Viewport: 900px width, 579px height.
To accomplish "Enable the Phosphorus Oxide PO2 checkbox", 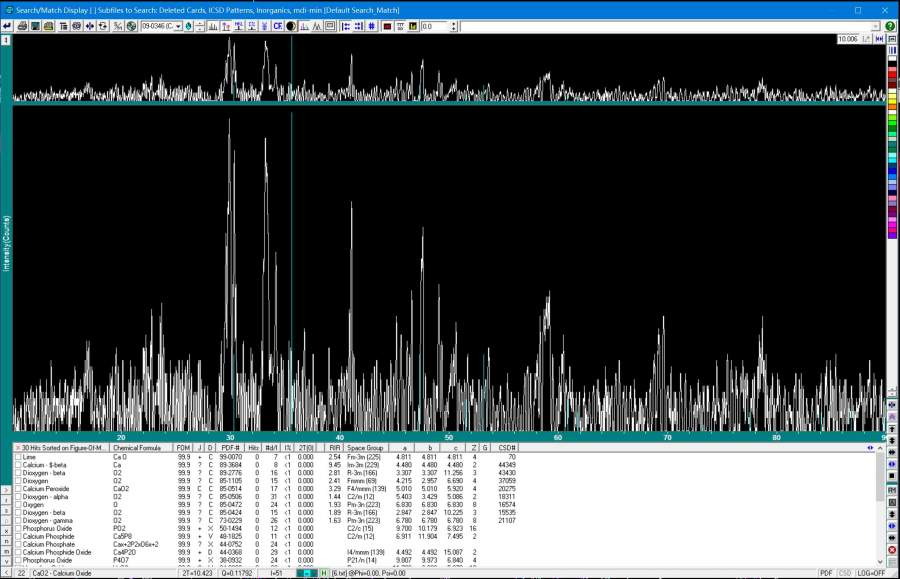I will coord(18,529).
